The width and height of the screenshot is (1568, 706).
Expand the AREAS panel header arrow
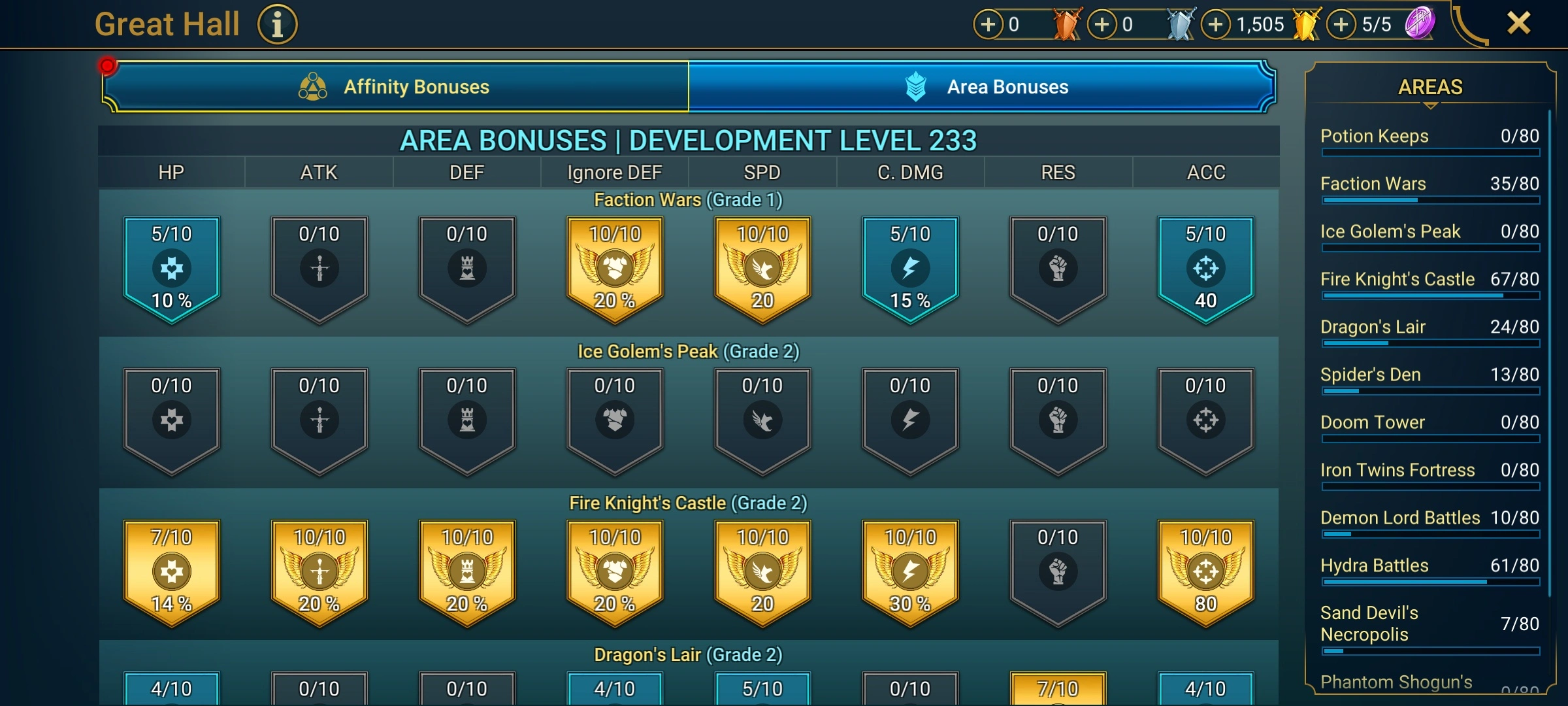pos(1430,105)
